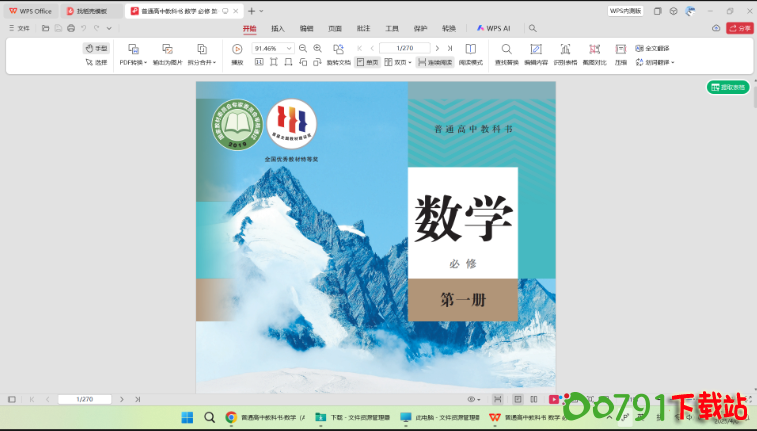Select the Hand (手型) tool
This screenshot has height=431, width=757.
pos(96,48)
